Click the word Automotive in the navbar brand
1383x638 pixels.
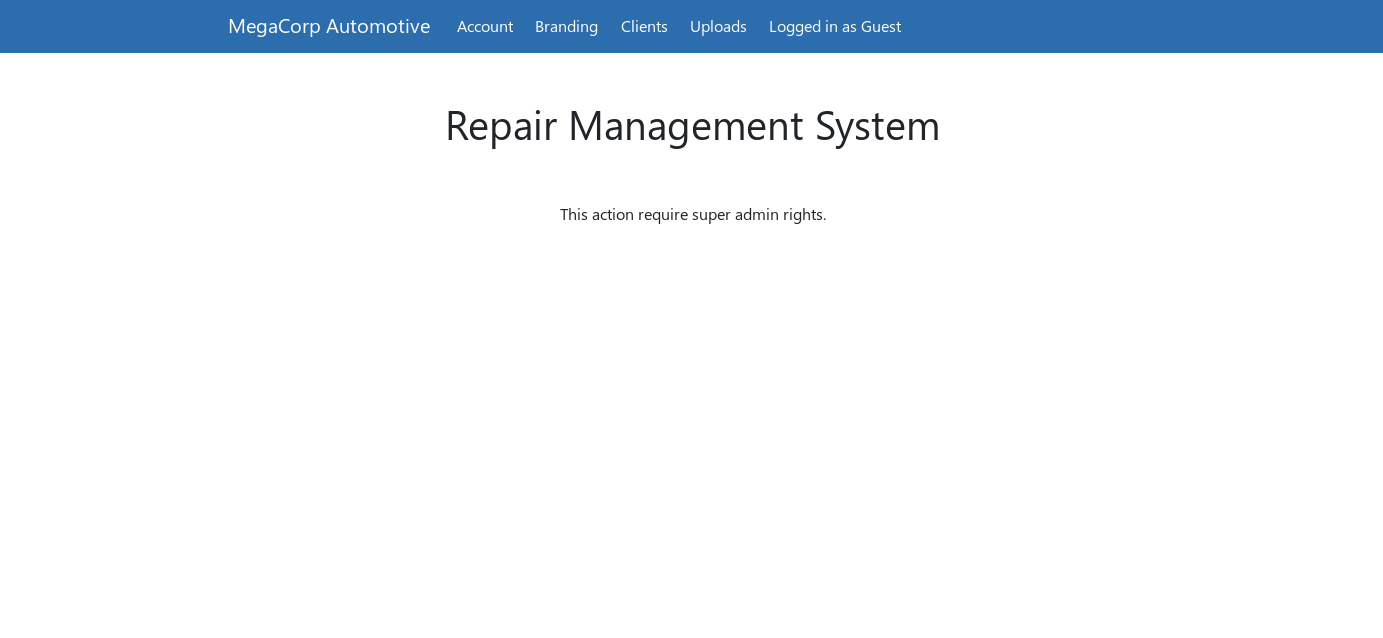[378, 26]
